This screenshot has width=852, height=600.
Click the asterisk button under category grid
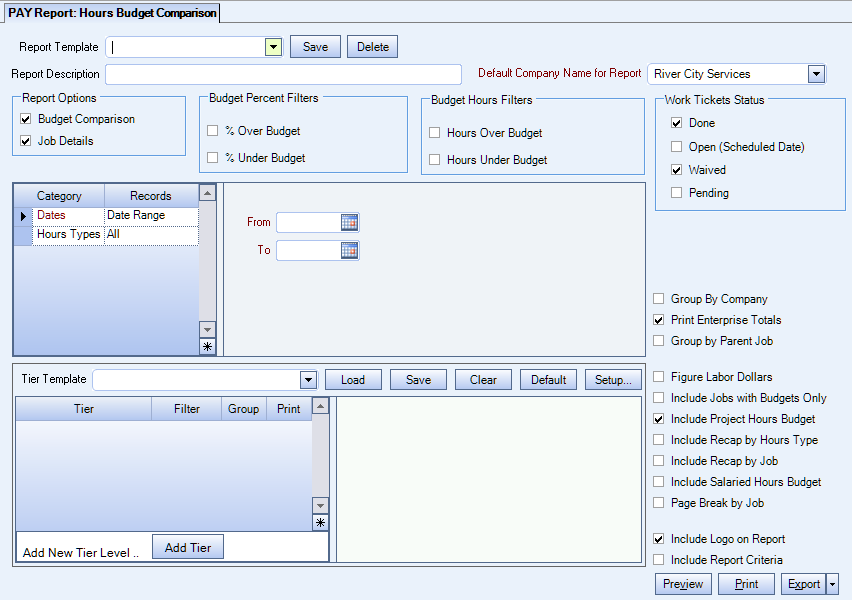pos(208,347)
